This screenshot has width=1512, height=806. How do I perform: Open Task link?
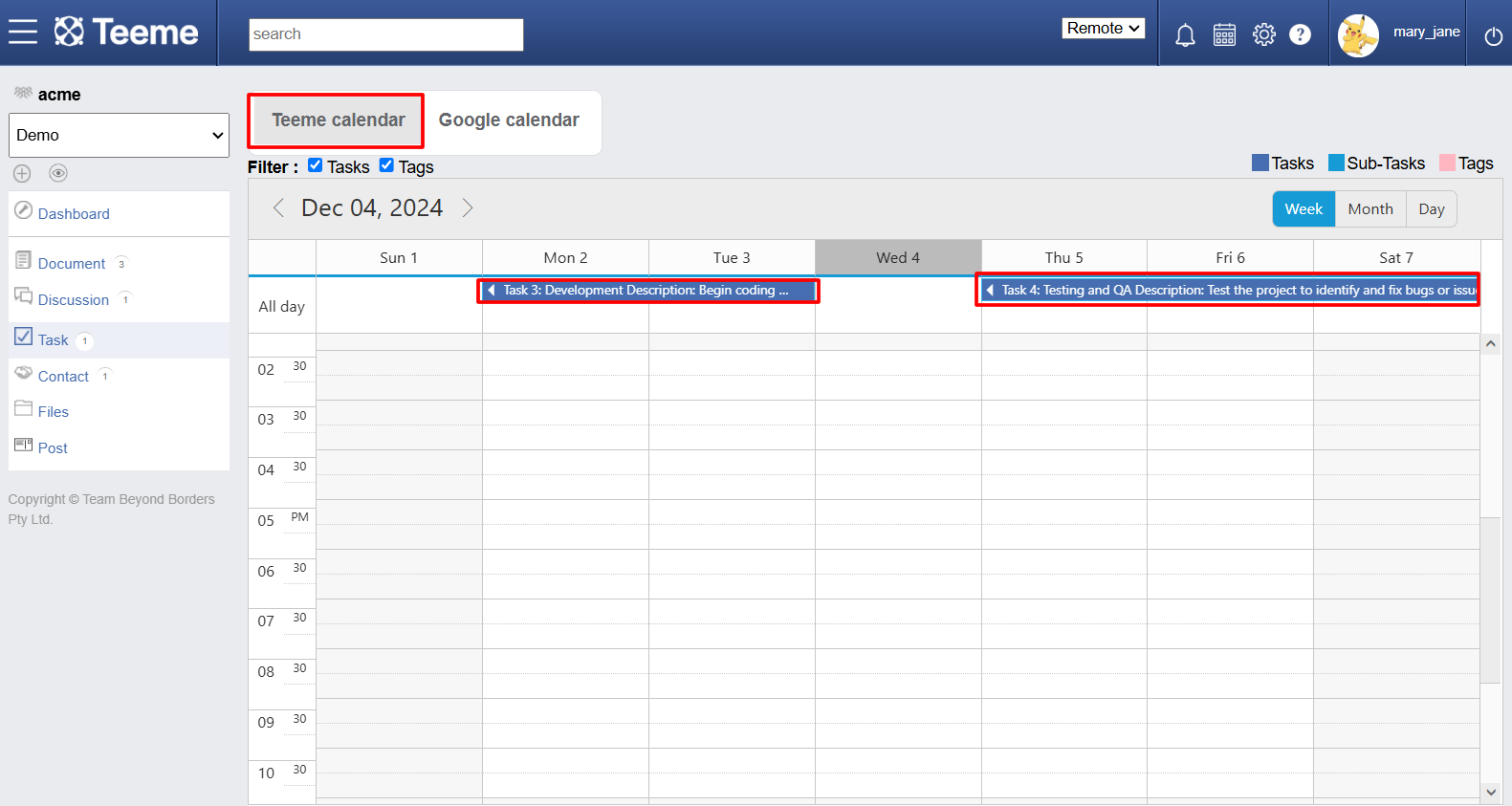click(54, 340)
